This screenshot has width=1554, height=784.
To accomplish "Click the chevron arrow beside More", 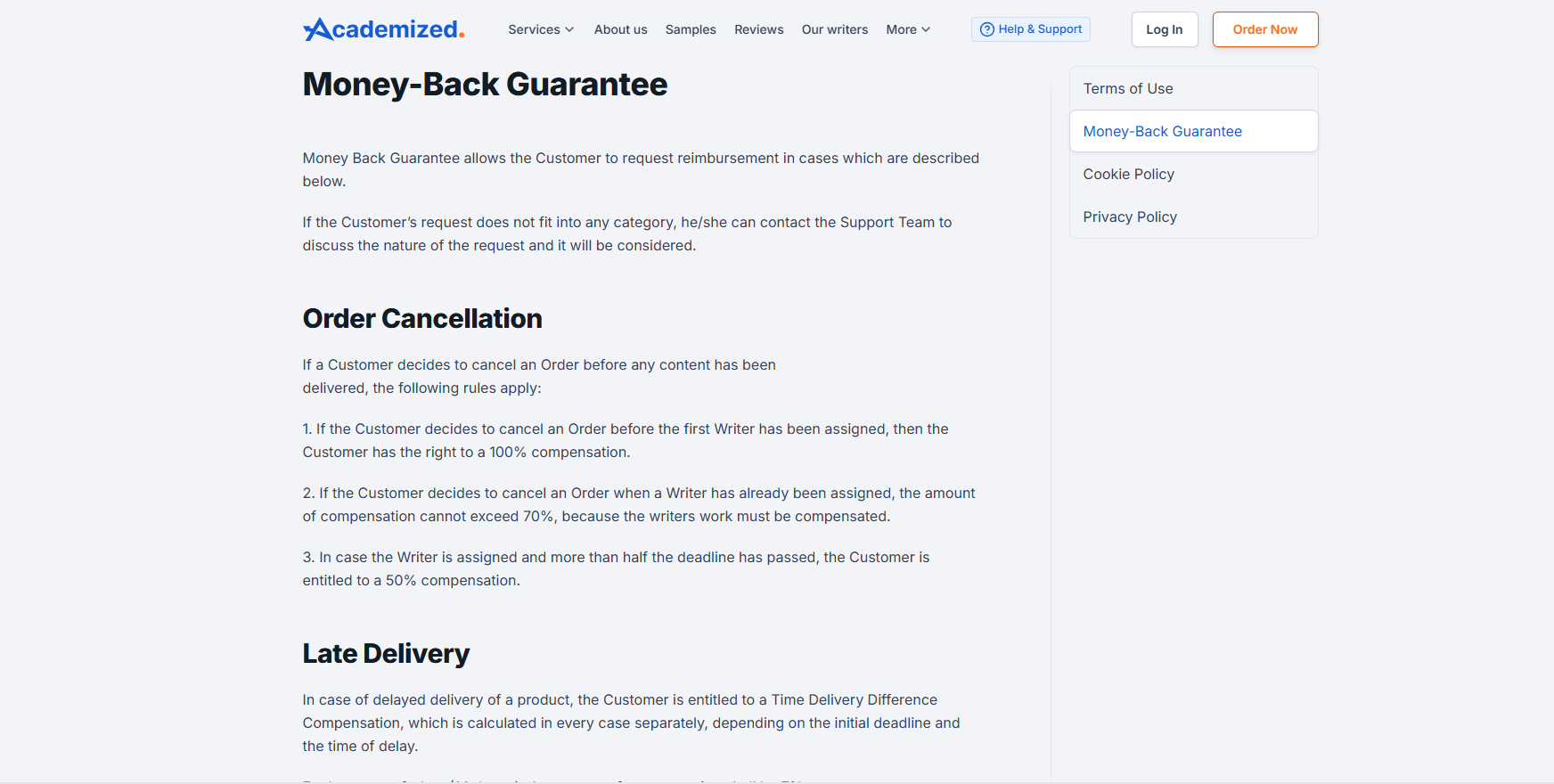I will (x=926, y=29).
